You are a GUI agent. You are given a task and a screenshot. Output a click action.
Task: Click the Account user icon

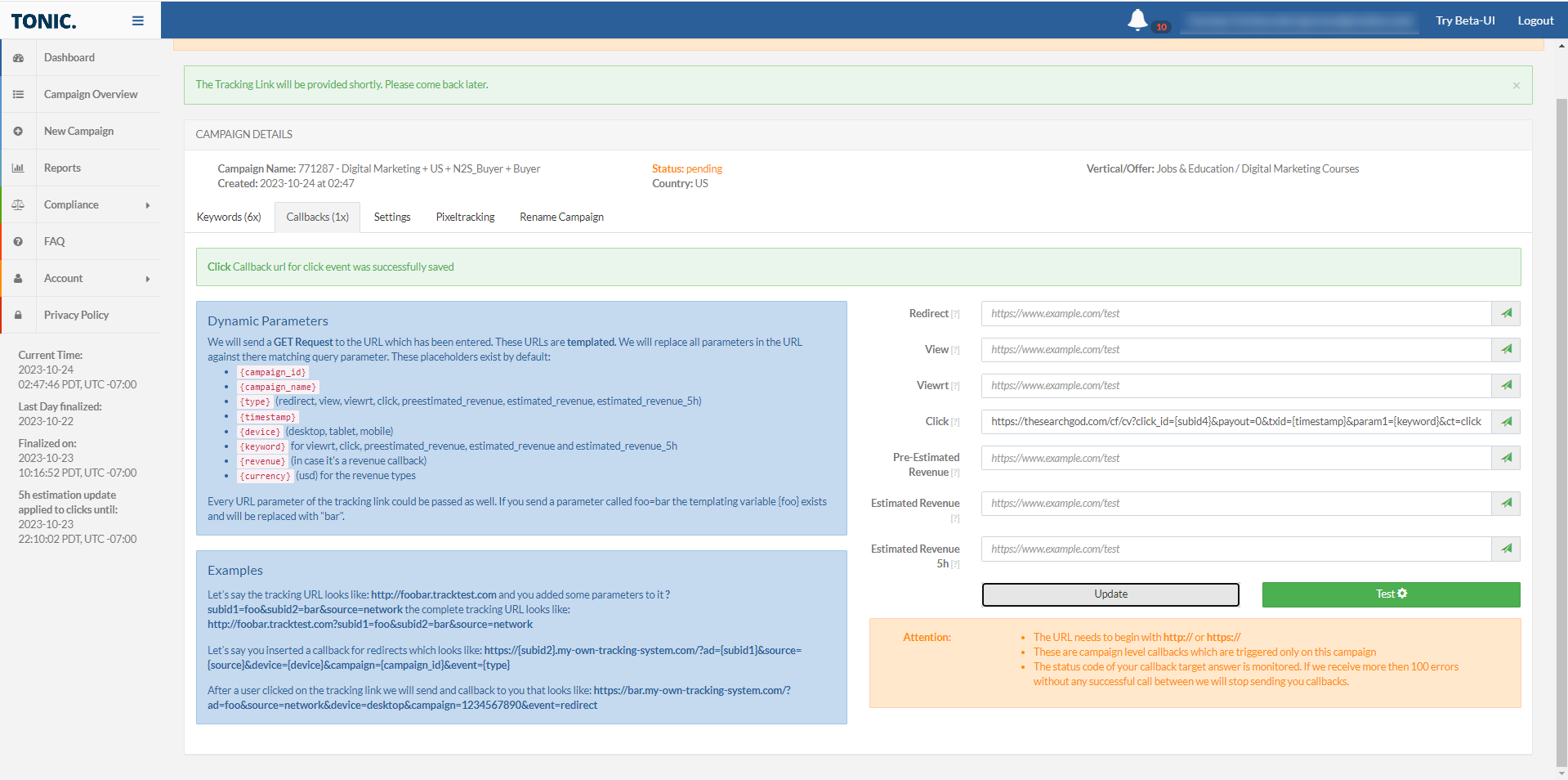18,279
